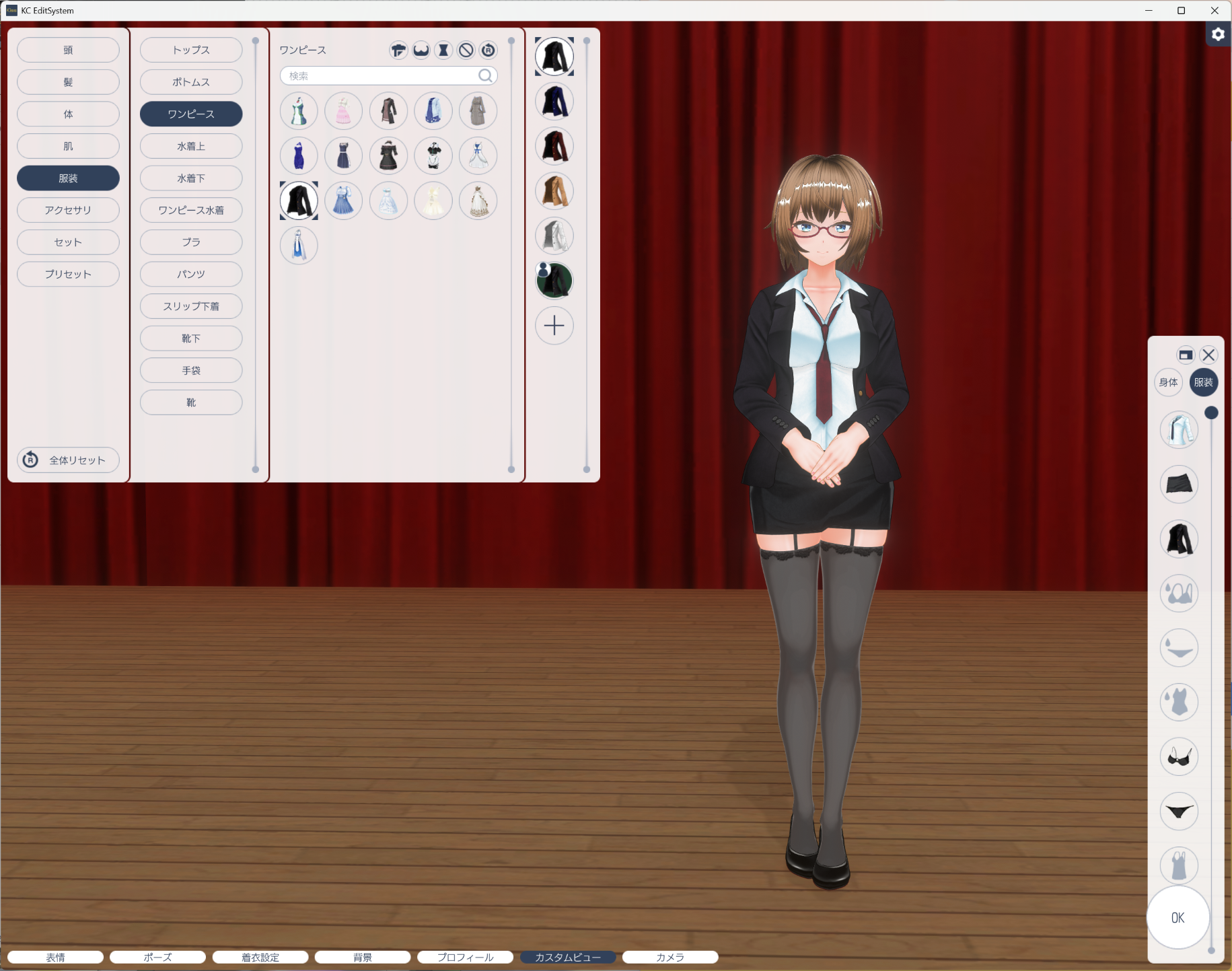1232x971 pixels.
Task: Click the side panel scrollbar top handle
Action: point(1211,412)
